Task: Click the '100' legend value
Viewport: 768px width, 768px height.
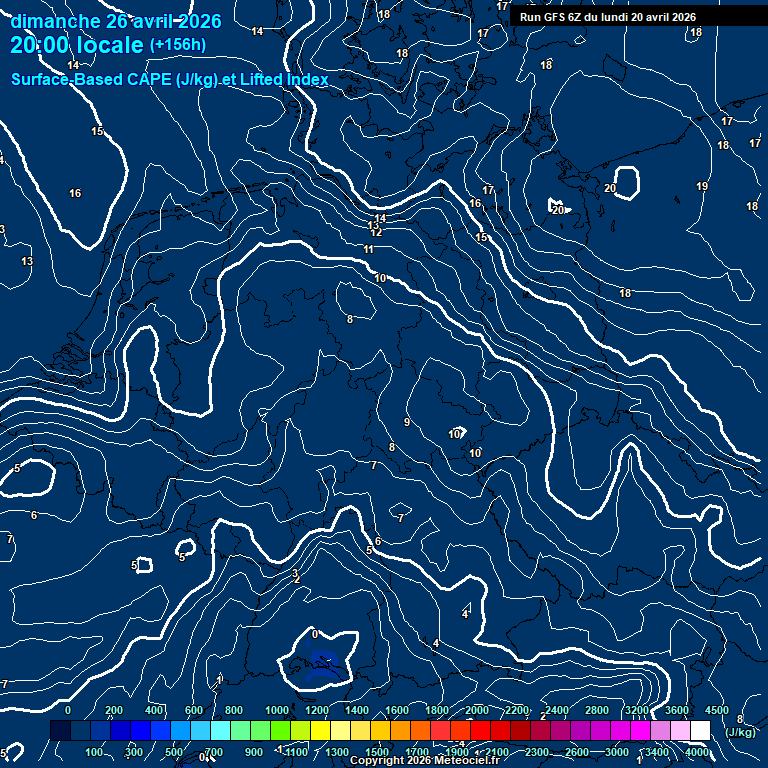Action: coord(94,752)
